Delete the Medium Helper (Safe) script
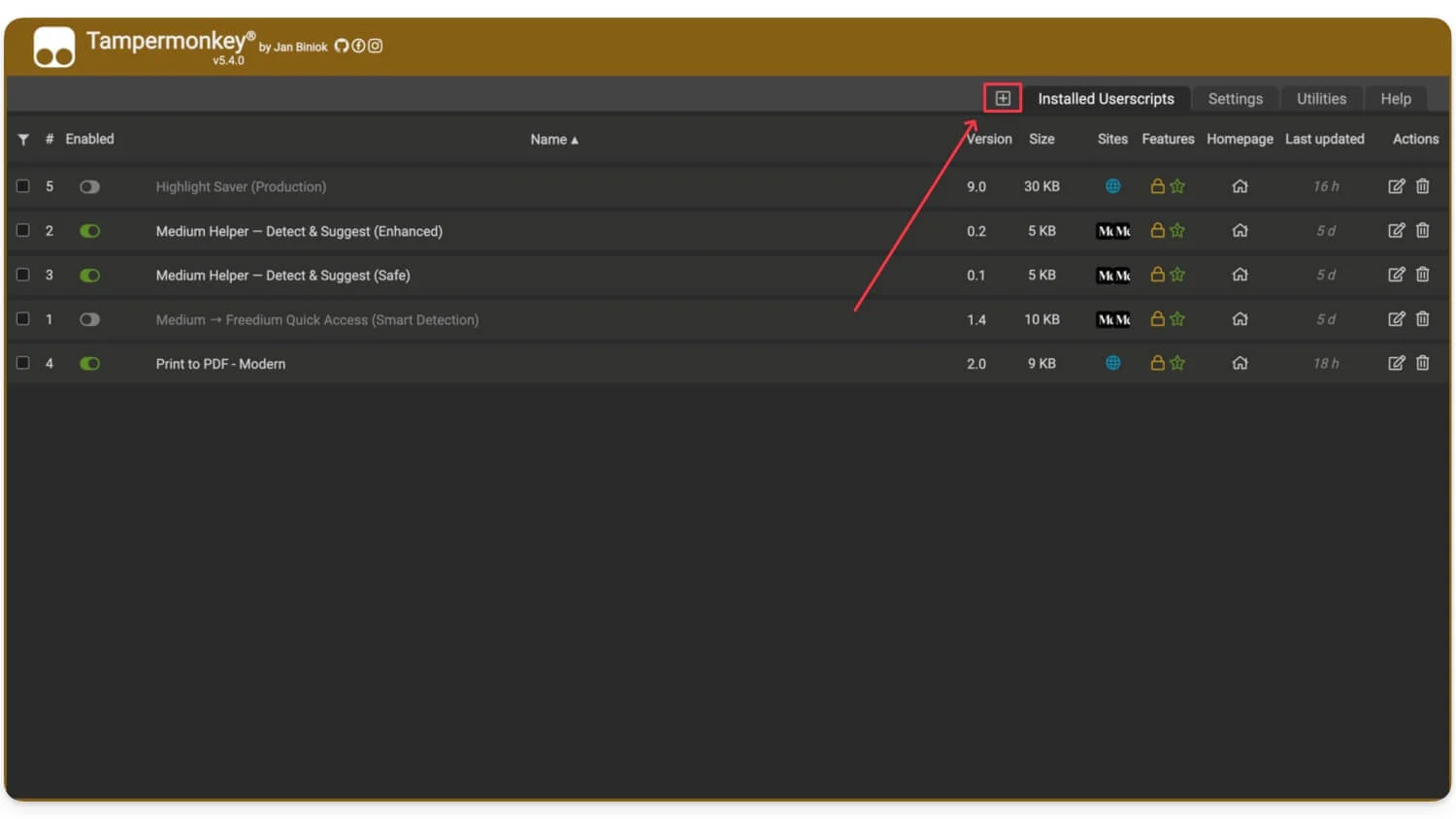The image size is (1456, 819). [1422, 275]
